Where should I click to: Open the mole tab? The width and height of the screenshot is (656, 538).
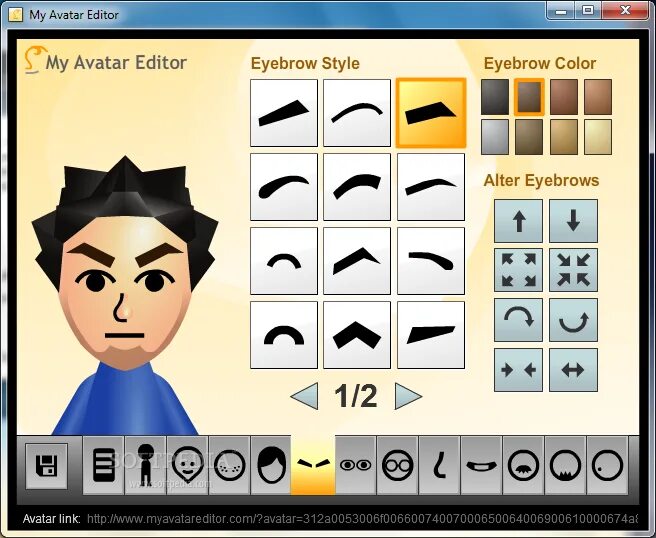pos(607,465)
